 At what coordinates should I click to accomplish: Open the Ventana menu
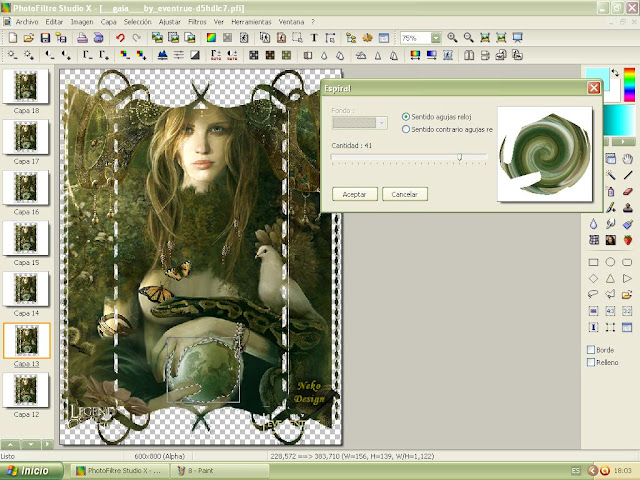(x=291, y=22)
